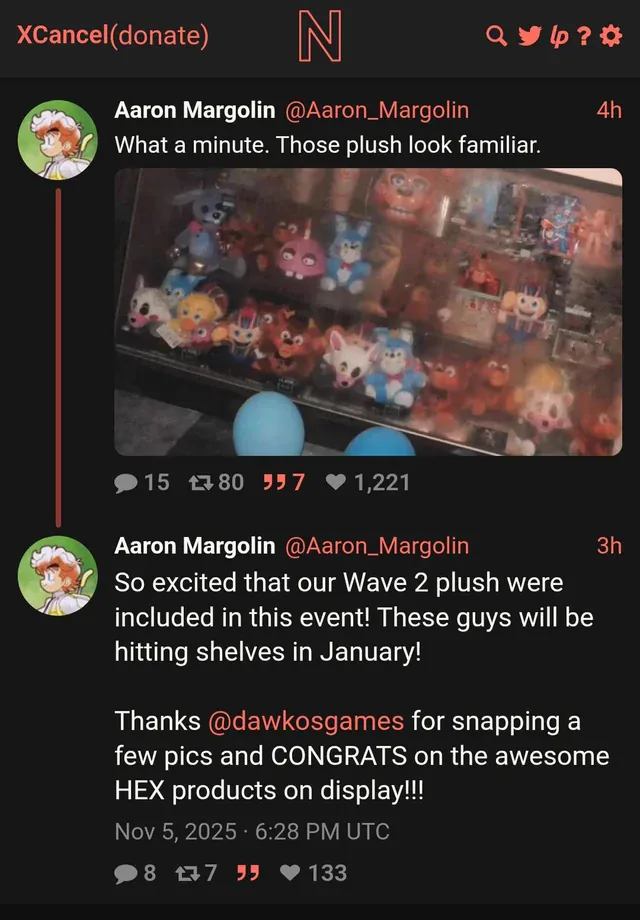The height and width of the screenshot is (920, 640).
Task: Click retweet icon showing 80
Action: 201,482
